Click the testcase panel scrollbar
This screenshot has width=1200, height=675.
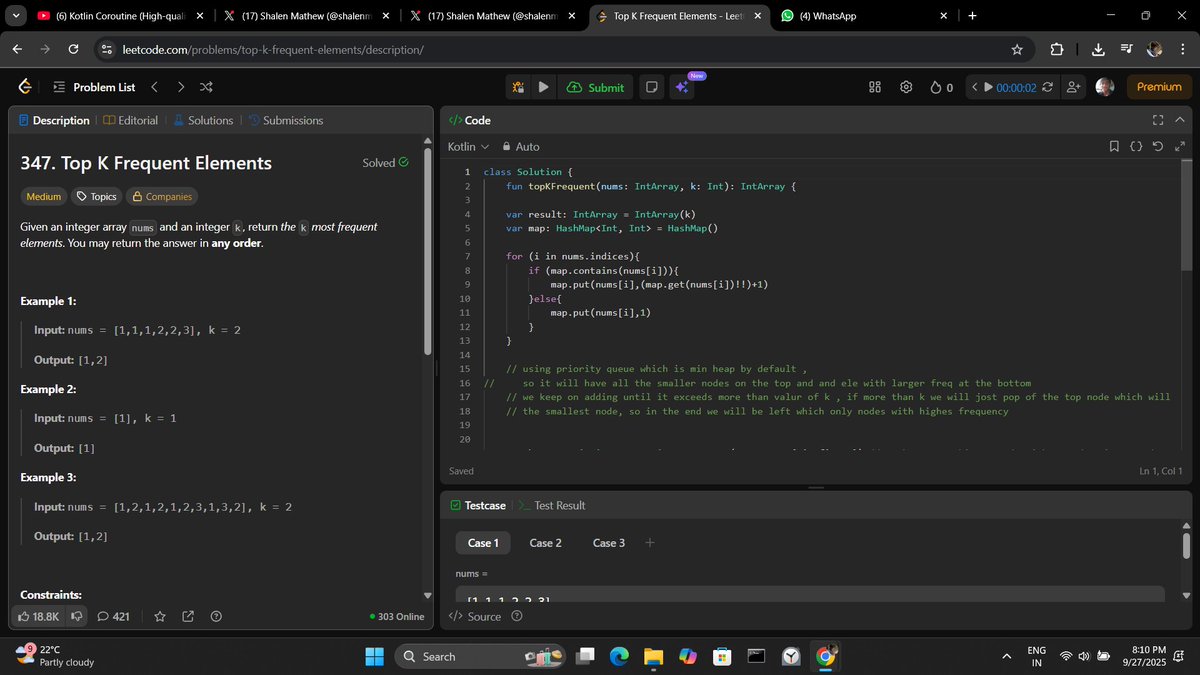[1186, 545]
